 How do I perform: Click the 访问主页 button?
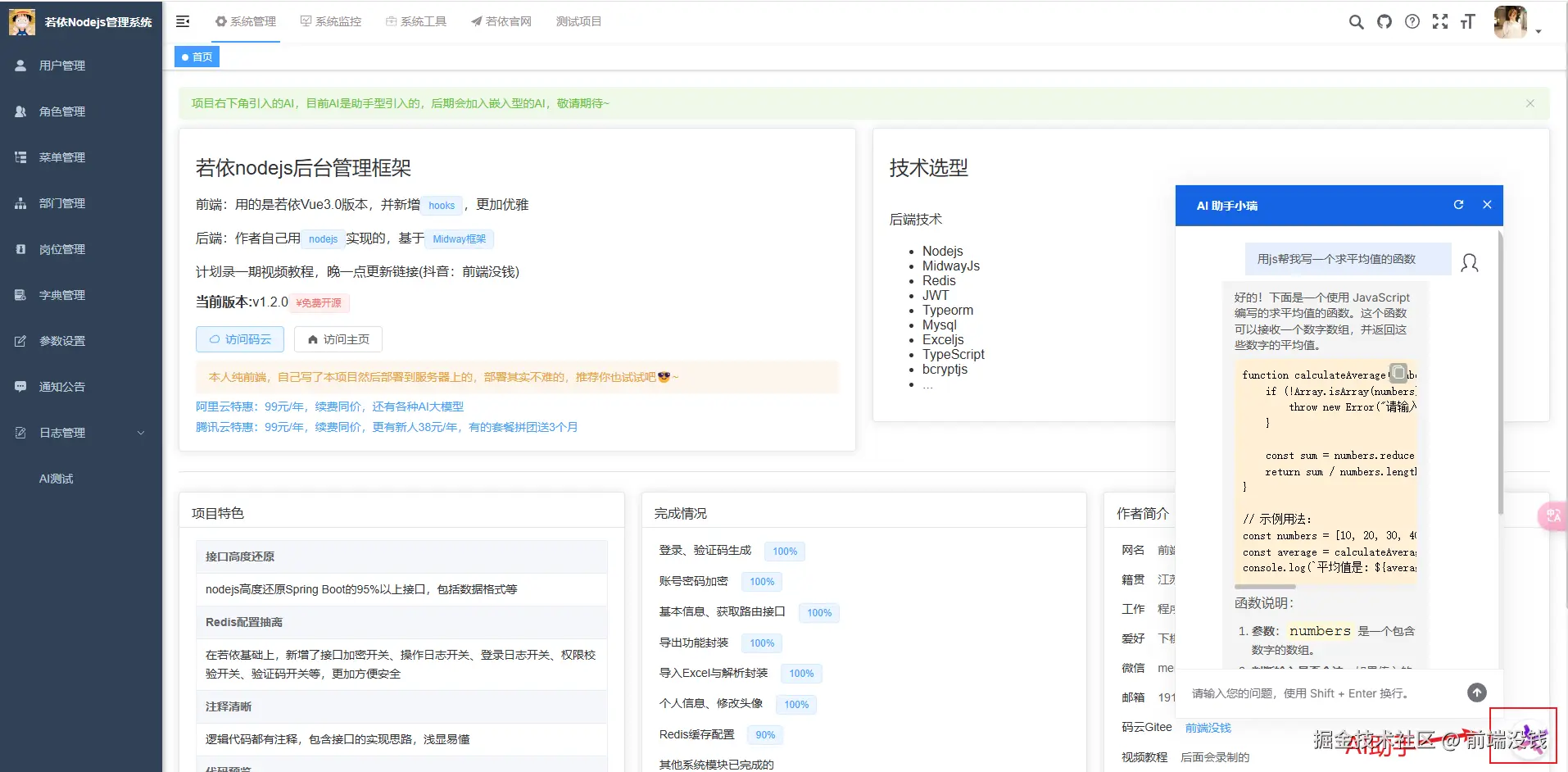(338, 339)
